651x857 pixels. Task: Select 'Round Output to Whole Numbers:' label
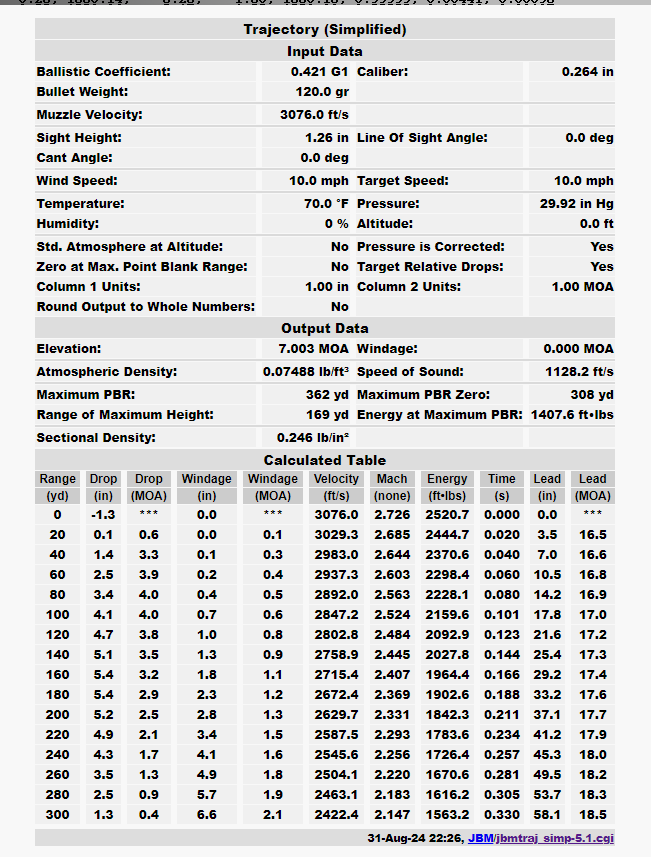pyautogui.click(x=145, y=307)
